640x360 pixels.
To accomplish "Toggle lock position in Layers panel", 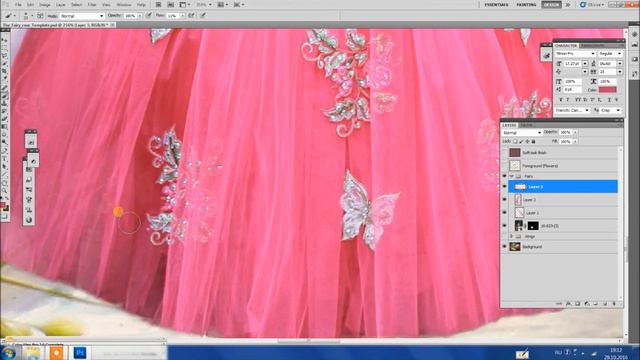I will [527, 141].
